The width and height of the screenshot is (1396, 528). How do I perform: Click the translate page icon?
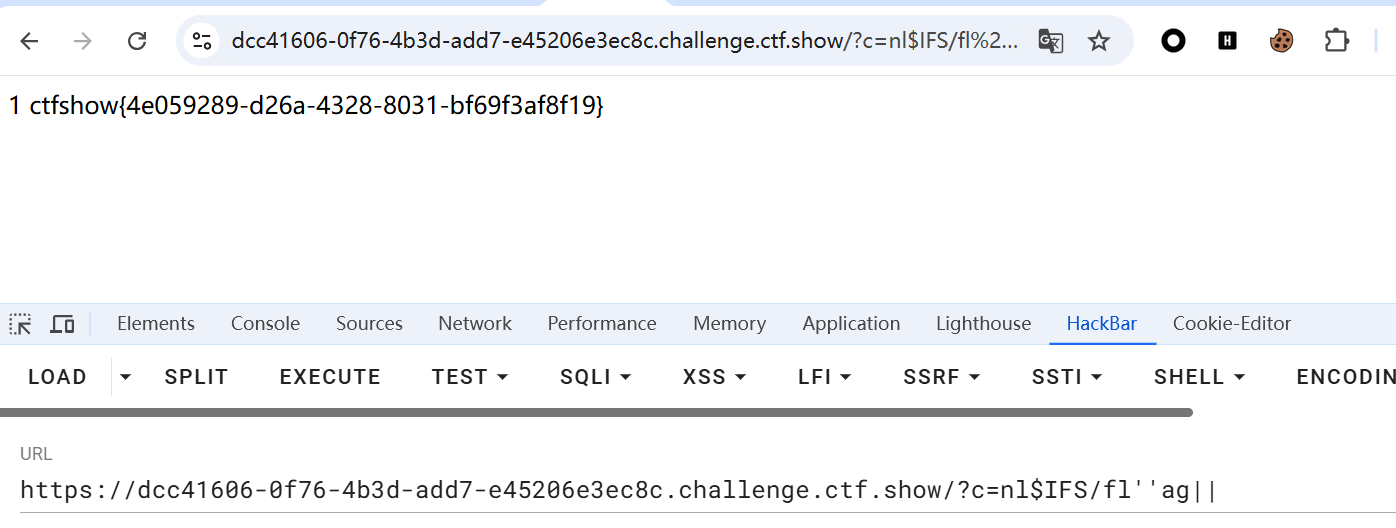coord(1050,41)
